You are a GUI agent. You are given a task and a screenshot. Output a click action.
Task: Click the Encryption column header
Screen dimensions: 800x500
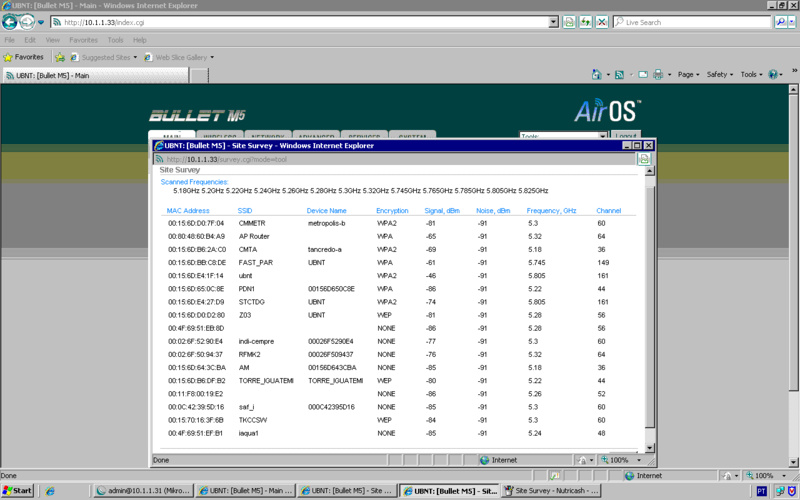(392, 211)
